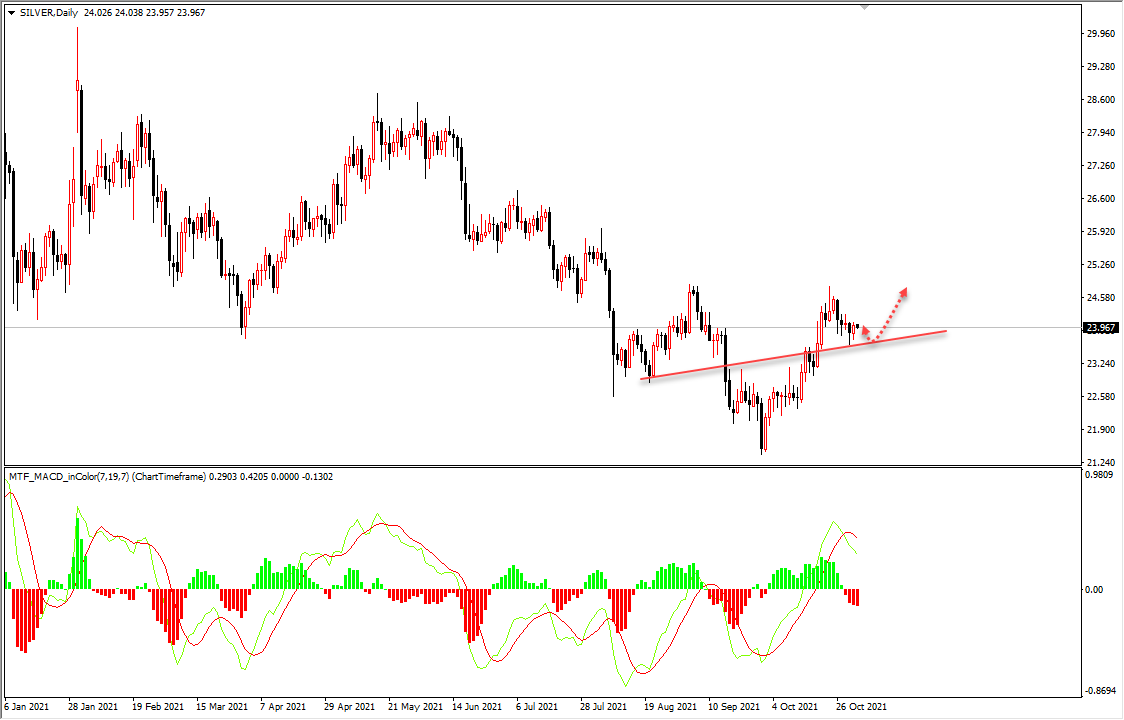This screenshot has height=720, width=1124.
Task: Click the 21.900 price axis label
Action: tap(1102, 430)
